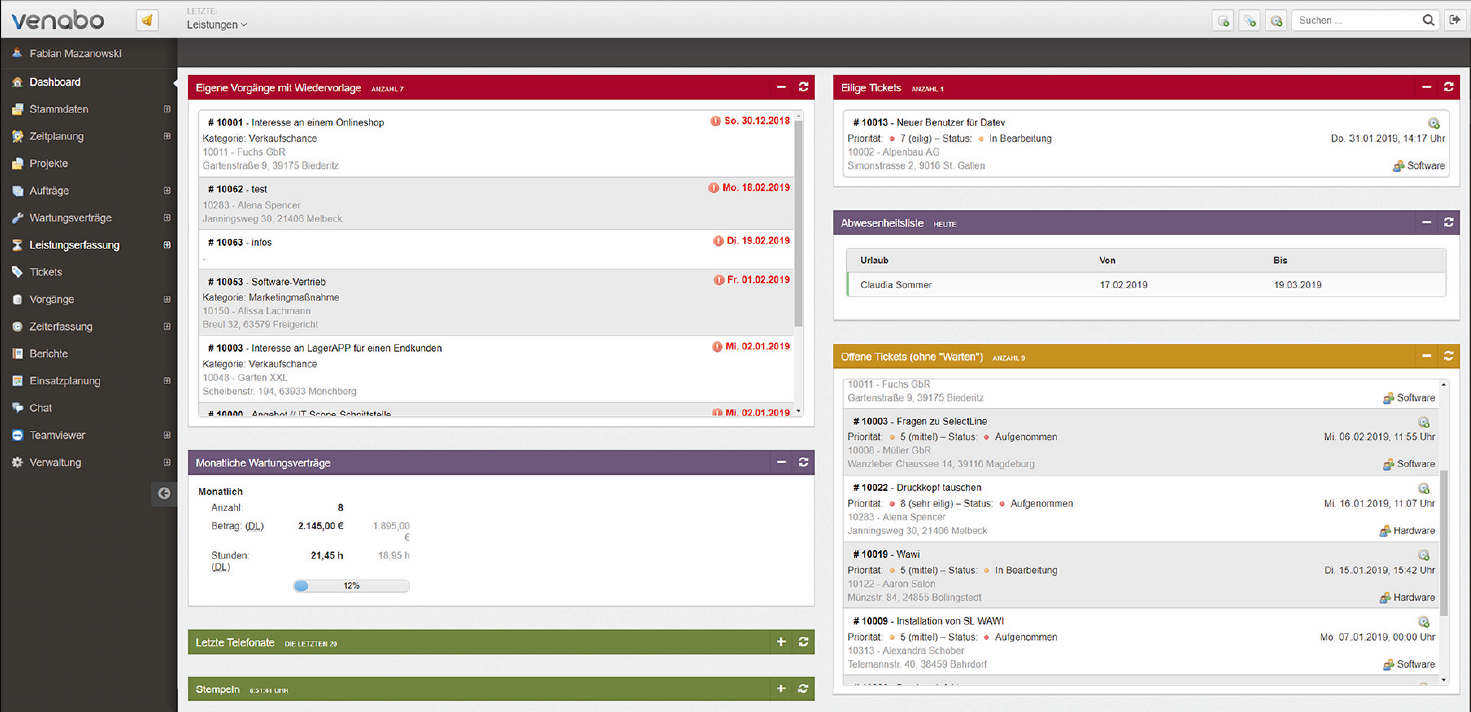Image resolution: width=1471 pixels, height=712 pixels.
Task: Click the logout icon in top bar
Action: click(x=1455, y=20)
